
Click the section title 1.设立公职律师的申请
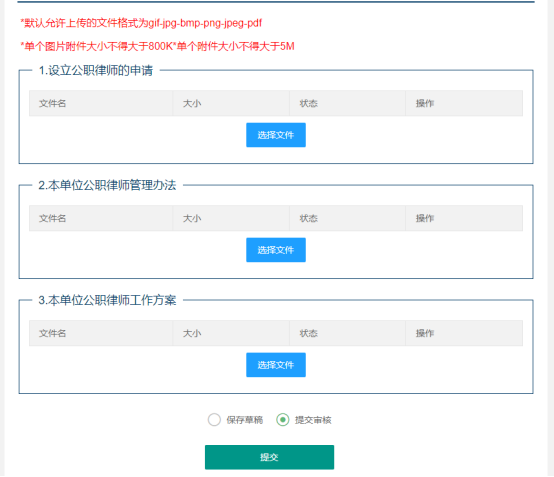96,70
